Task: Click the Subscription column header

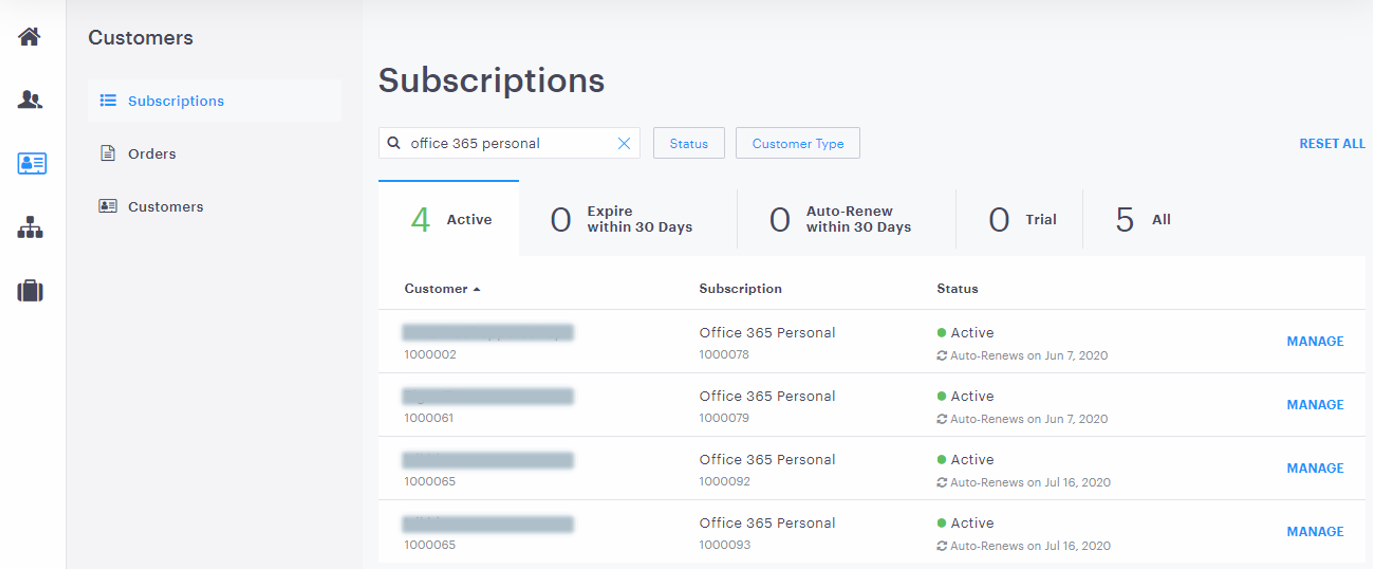Action: (740, 288)
